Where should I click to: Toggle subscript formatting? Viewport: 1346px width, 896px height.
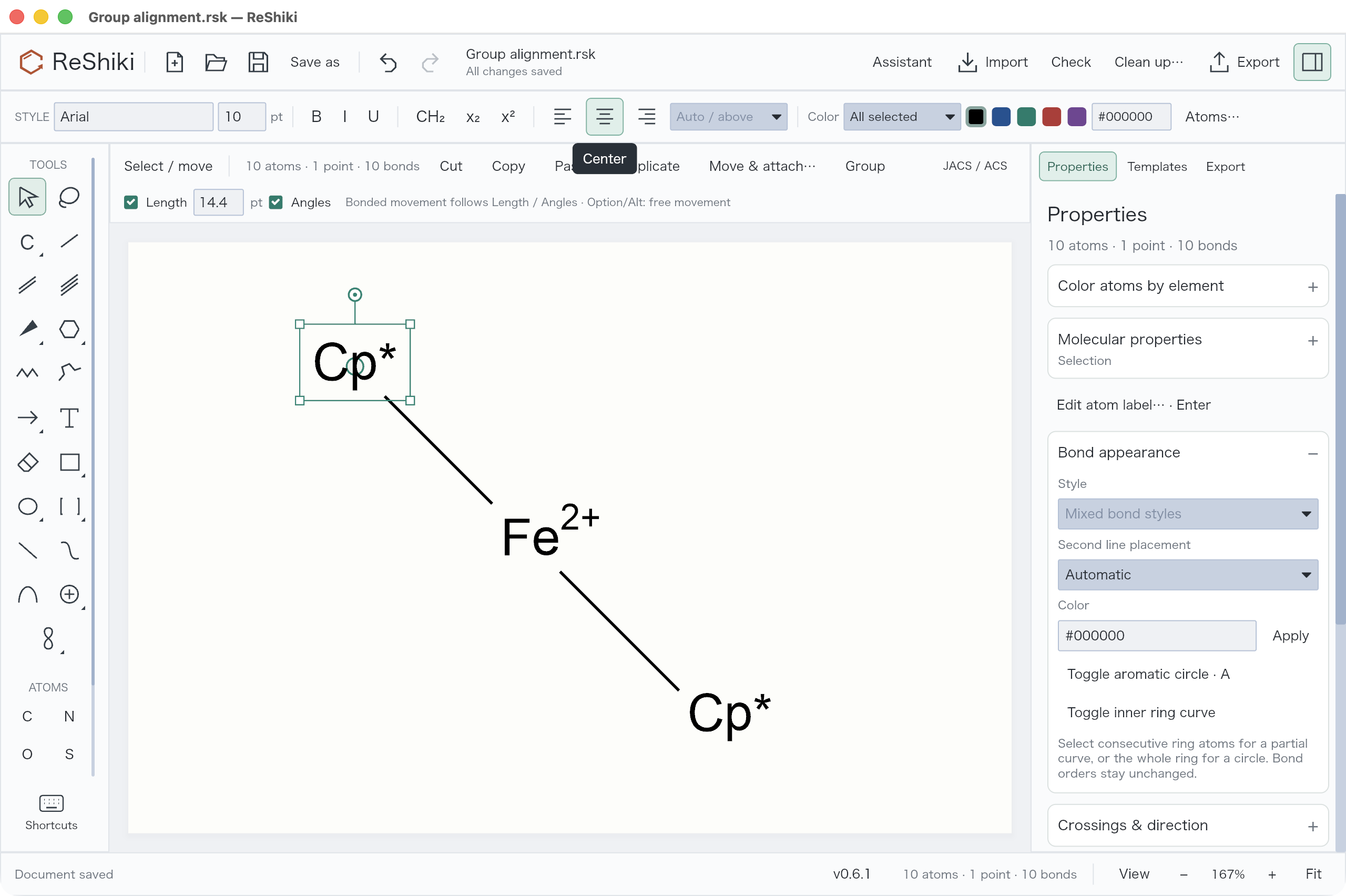click(473, 117)
